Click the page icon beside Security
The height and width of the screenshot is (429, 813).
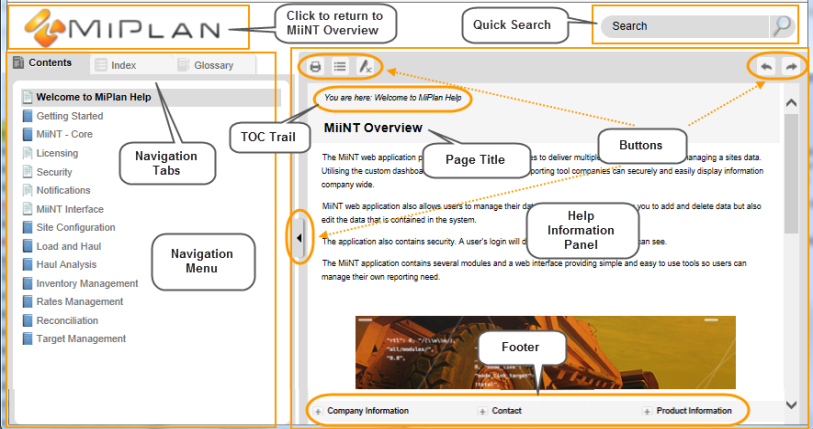27,172
